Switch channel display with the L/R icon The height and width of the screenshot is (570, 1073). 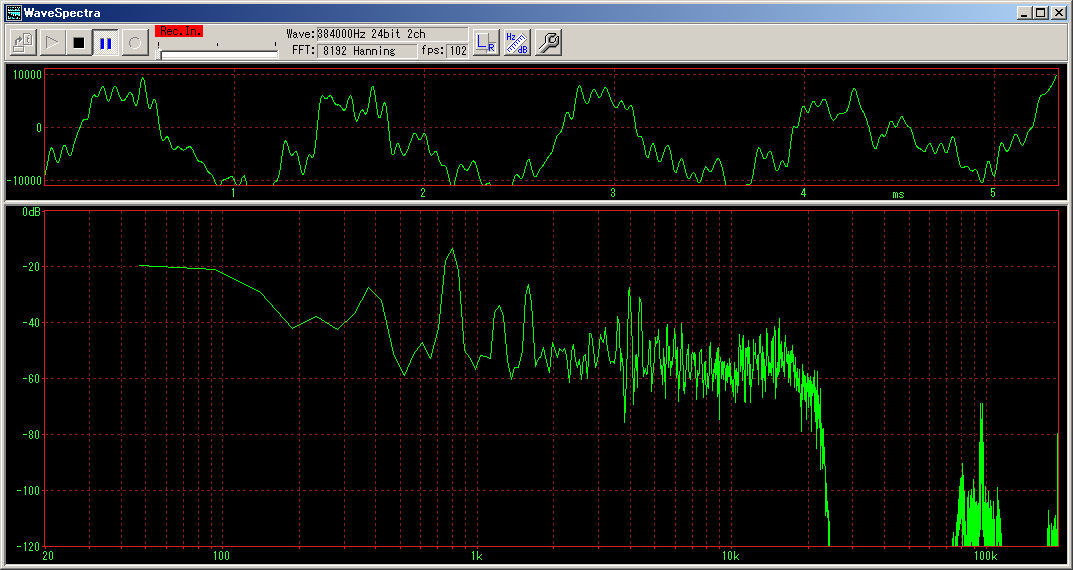click(x=486, y=43)
